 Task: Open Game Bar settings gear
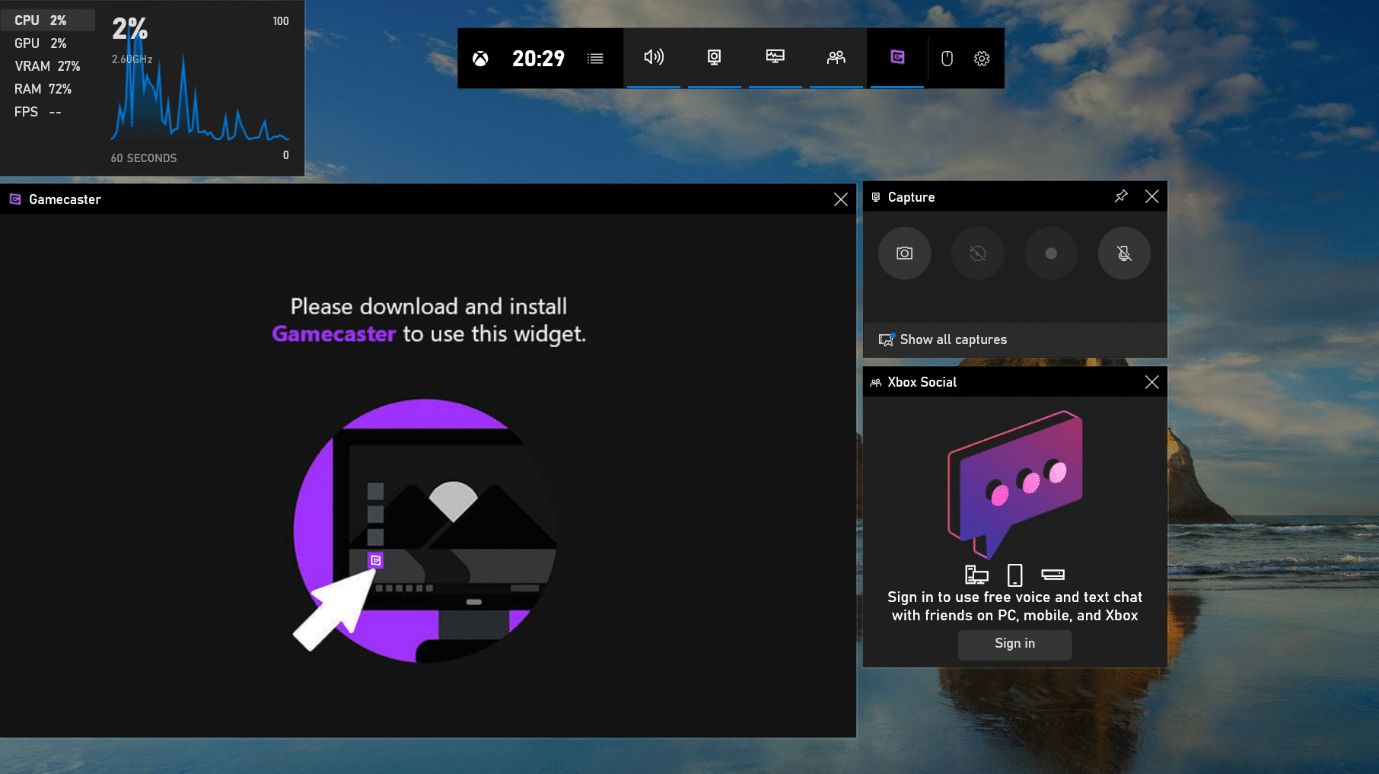click(x=982, y=58)
